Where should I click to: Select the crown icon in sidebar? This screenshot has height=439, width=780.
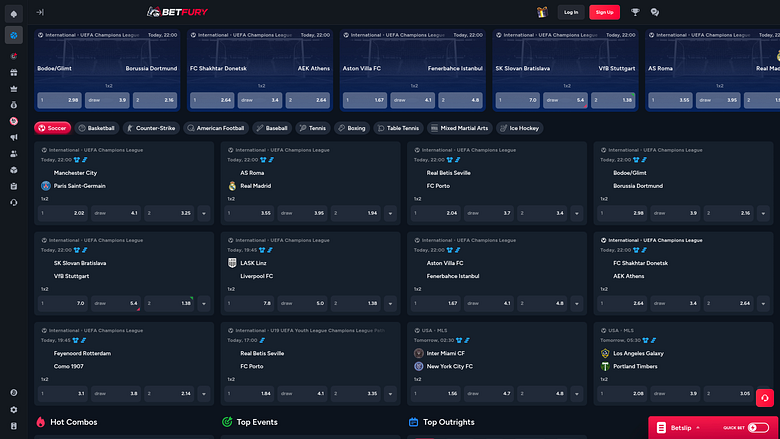pos(13,88)
